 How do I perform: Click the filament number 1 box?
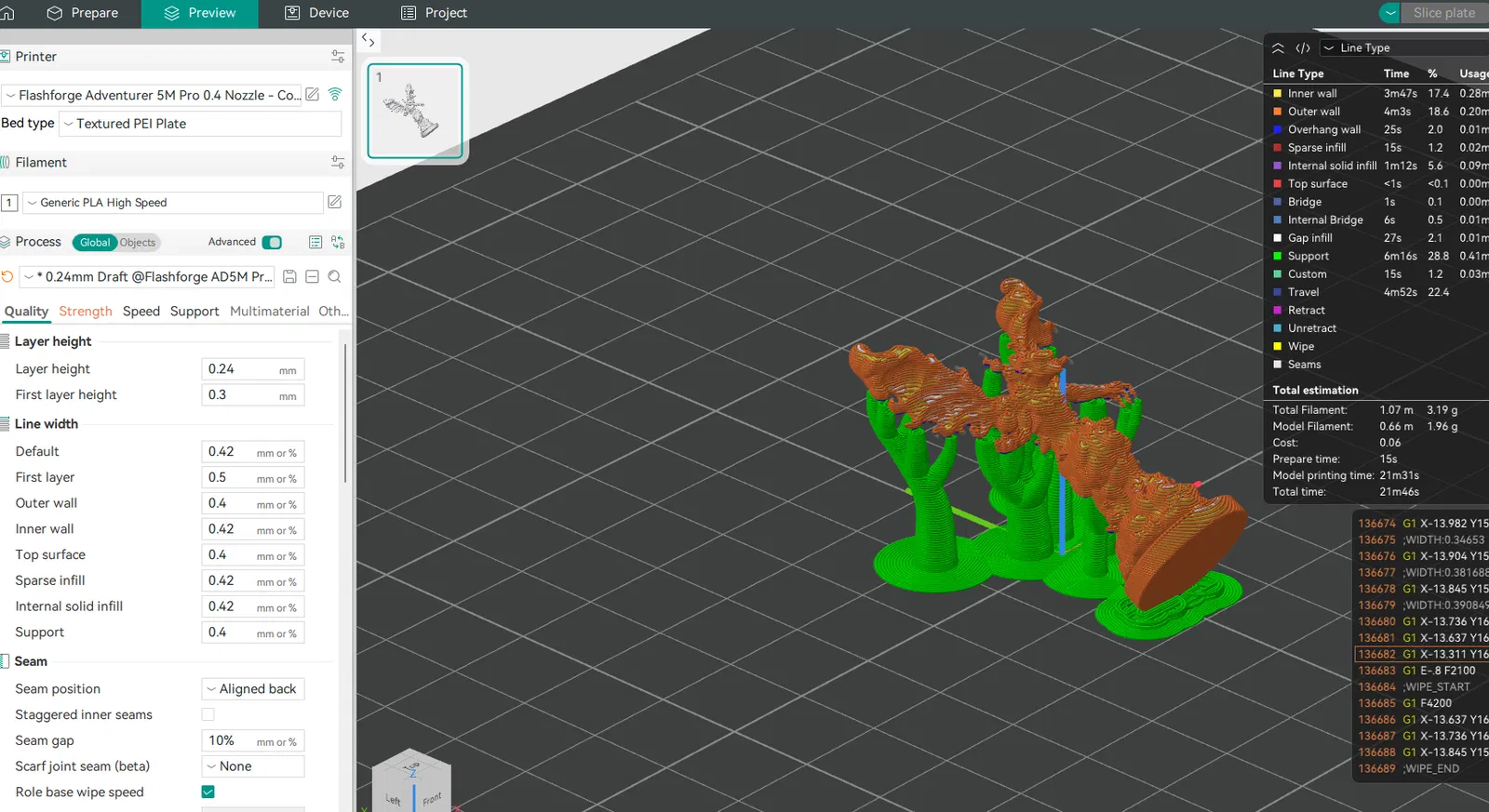[x=9, y=203]
